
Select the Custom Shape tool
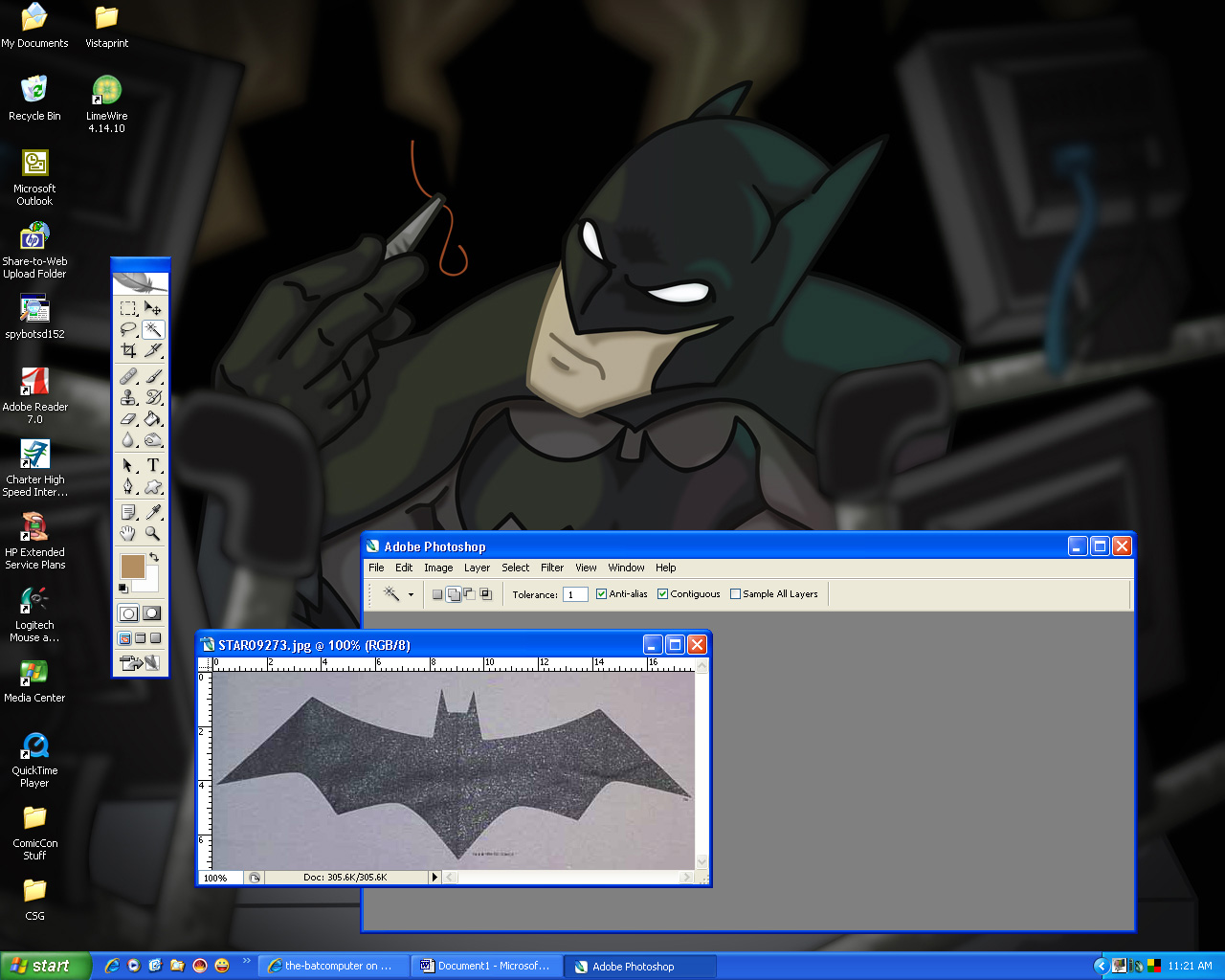(x=153, y=486)
